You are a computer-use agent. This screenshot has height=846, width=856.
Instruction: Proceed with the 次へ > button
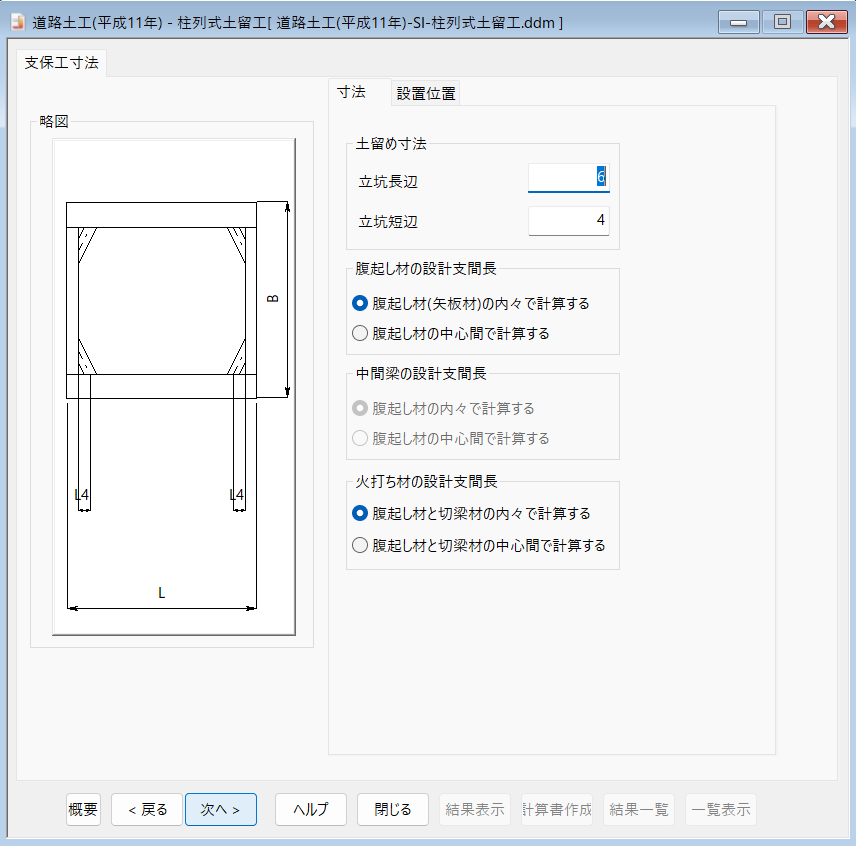[221, 809]
